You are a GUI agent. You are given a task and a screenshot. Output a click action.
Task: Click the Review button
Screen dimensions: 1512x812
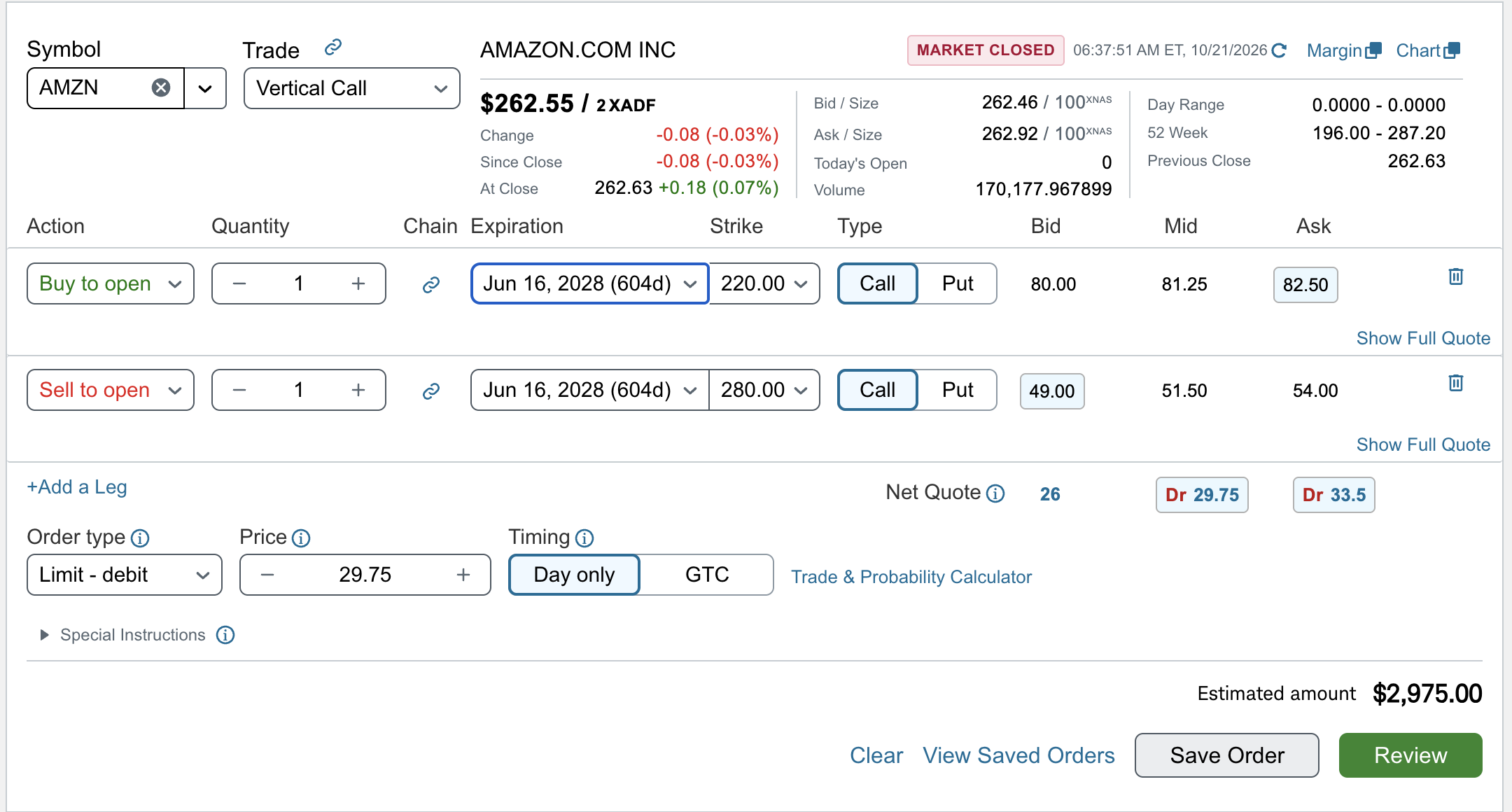click(1410, 755)
